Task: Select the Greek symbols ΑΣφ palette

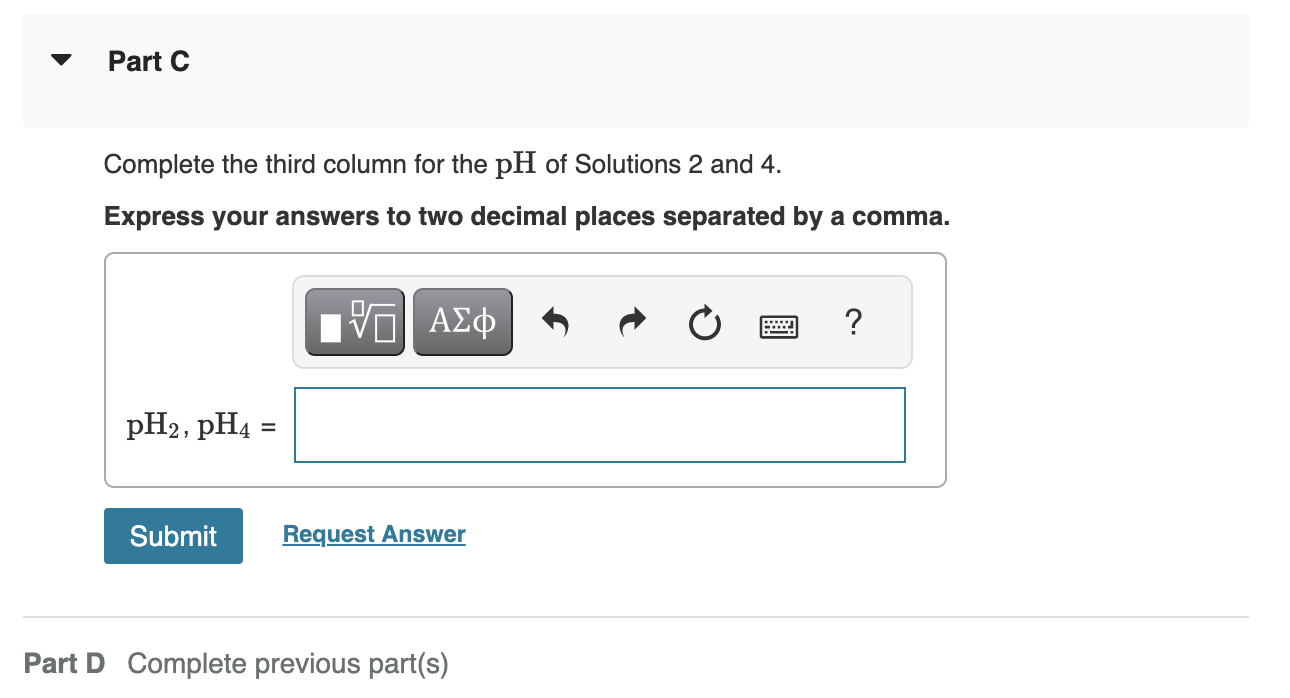Action: pyautogui.click(x=462, y=321)
